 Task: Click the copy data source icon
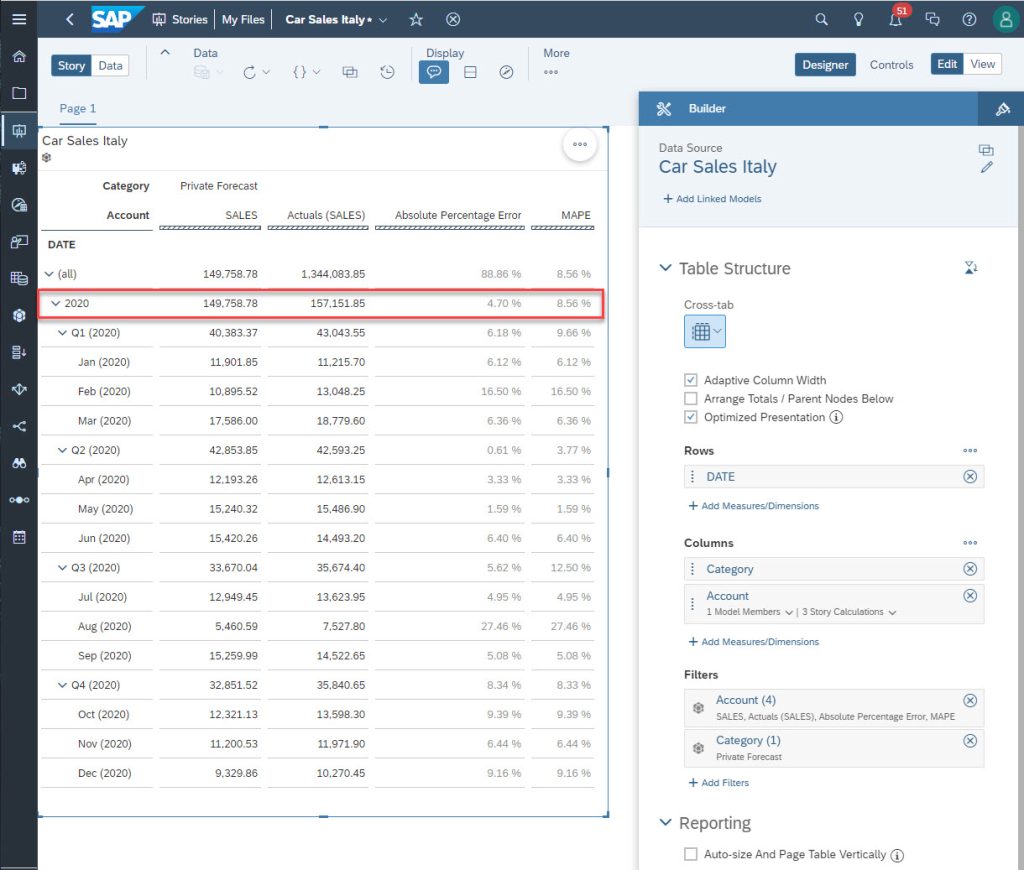pyautogui.click(x=986, y=150)
